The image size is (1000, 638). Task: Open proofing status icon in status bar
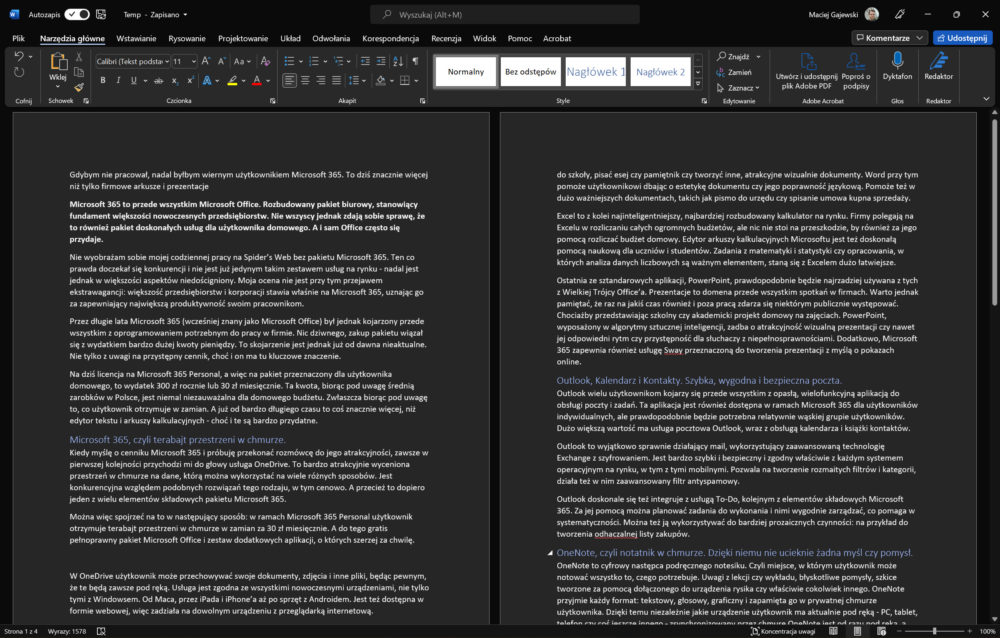point(101,631)
